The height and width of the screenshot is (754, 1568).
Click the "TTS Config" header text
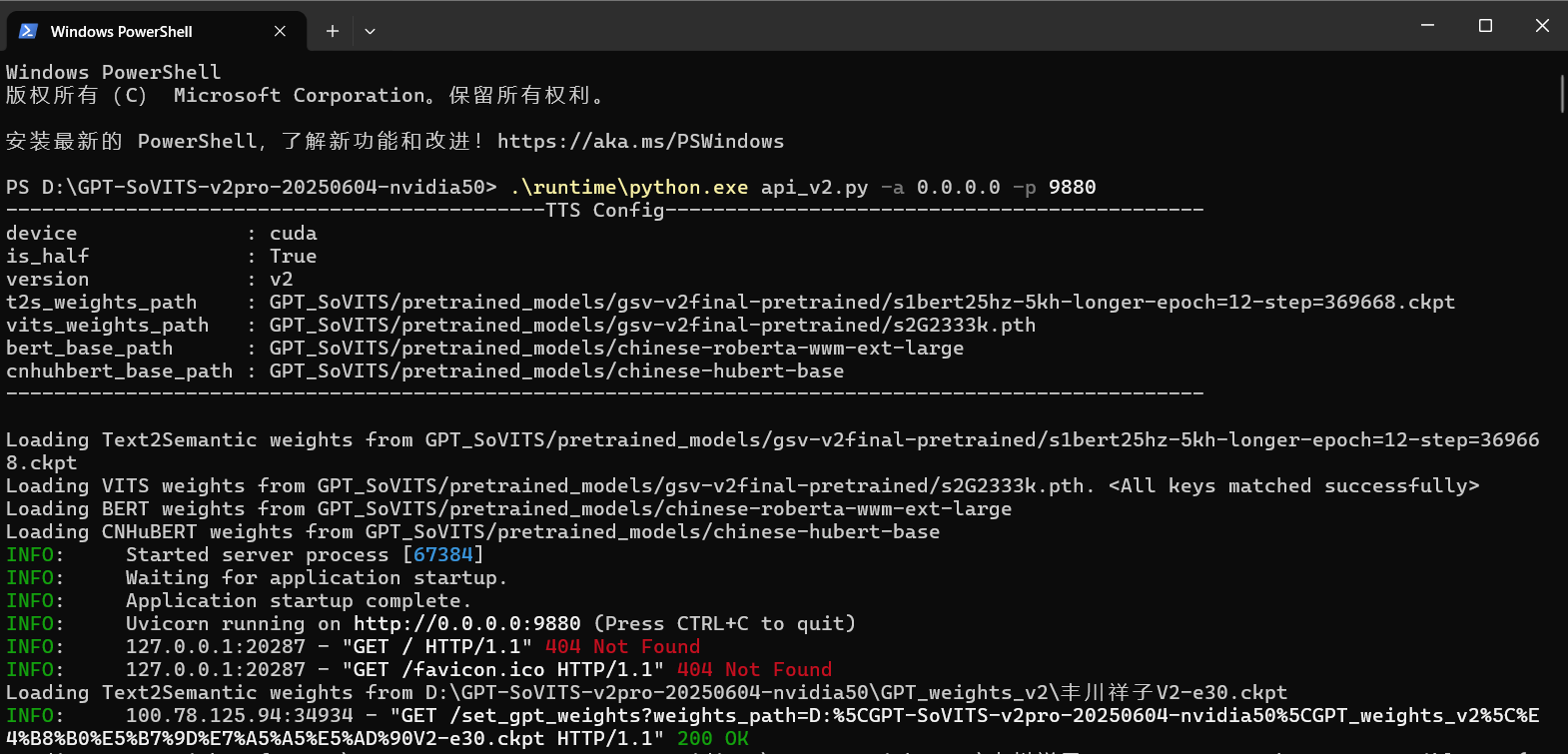[605, 210]
